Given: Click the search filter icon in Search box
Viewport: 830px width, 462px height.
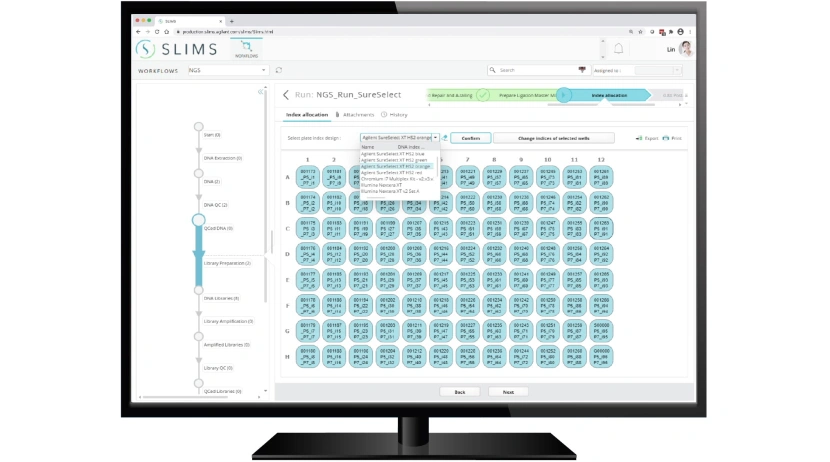Looking at the screenshot, I should click(x=582, y=70).
